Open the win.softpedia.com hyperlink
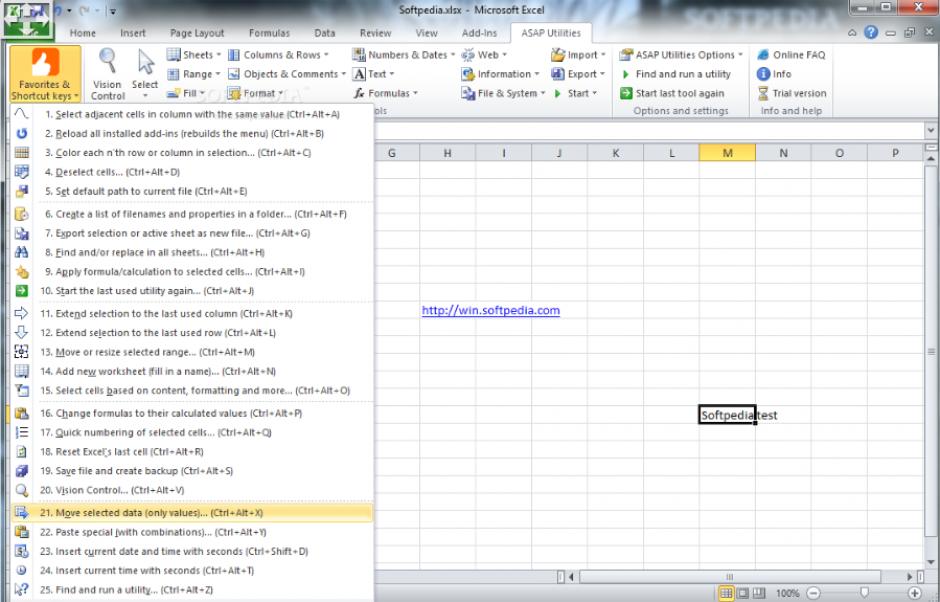 [x=490, y=310]
